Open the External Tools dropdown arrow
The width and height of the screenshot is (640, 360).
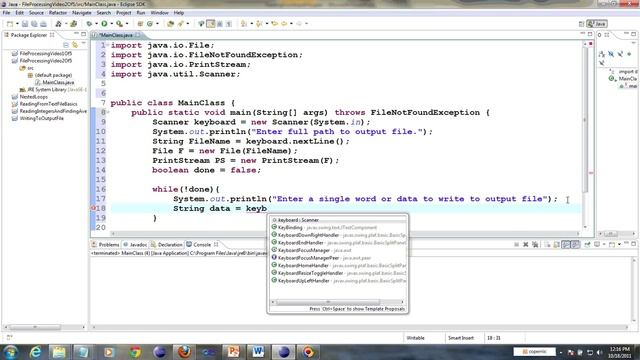click(127, 24)
